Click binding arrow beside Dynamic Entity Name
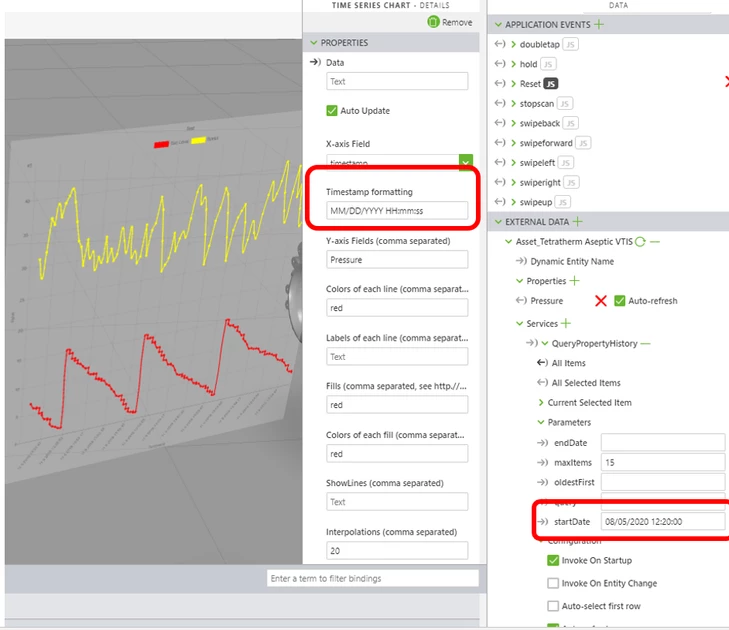The width and height of the screenshot is (729, 630). pos(521,261)
